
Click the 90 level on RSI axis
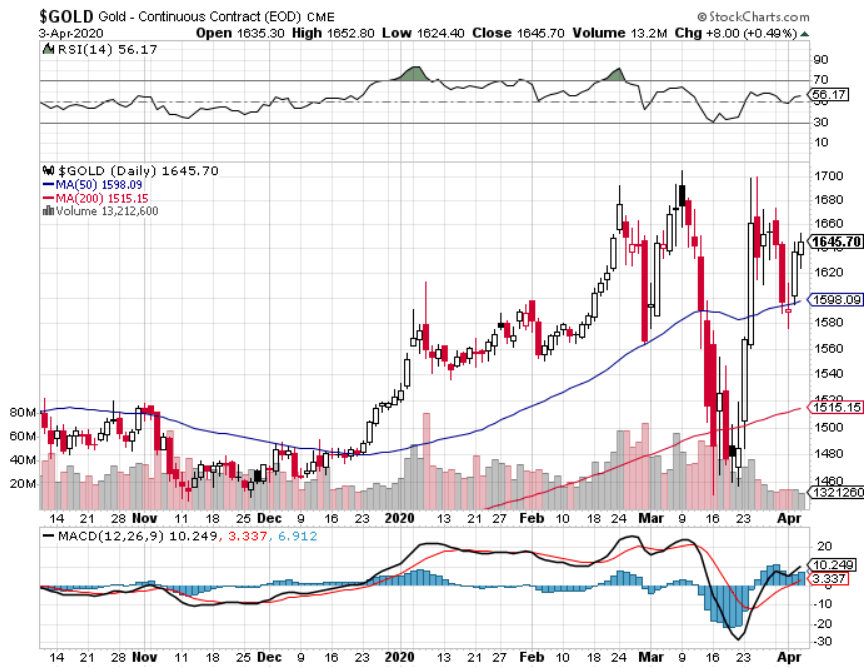[821, 60]
